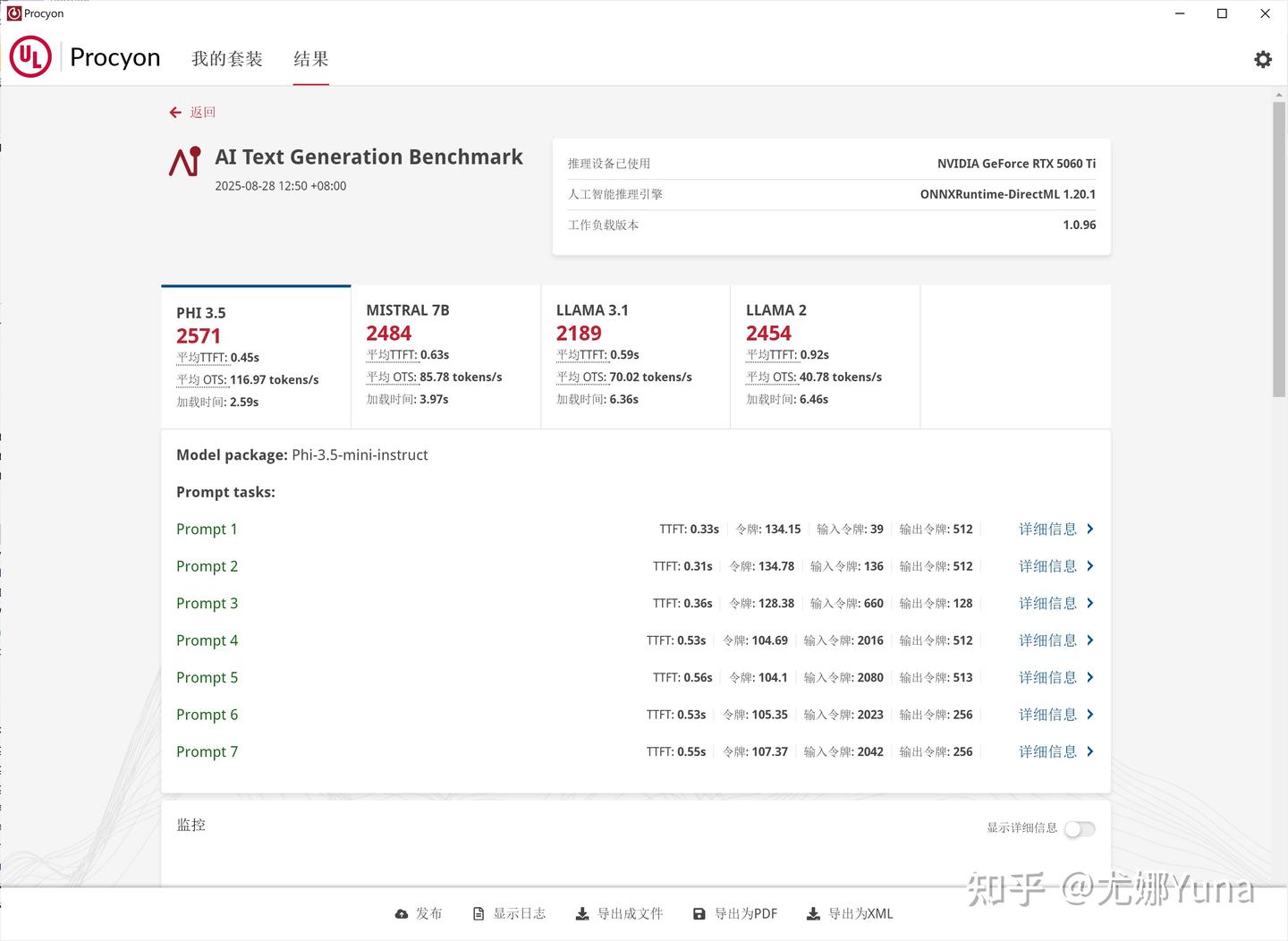Click the 监控 section heading

click(x=191, y=825)
